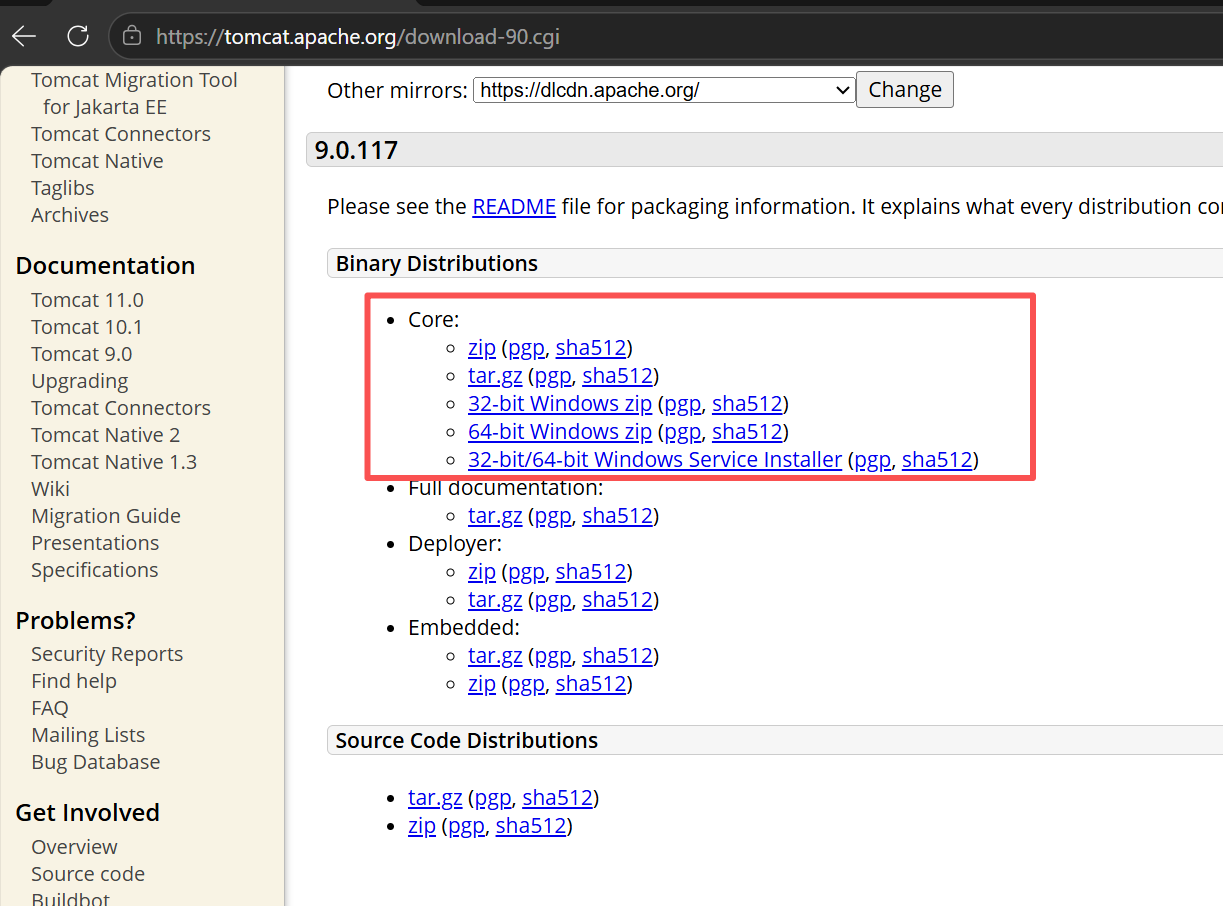Screen dimensions: 1223x906
Task: Download the 32-bit Windows zip
Action: coord(560,404)
